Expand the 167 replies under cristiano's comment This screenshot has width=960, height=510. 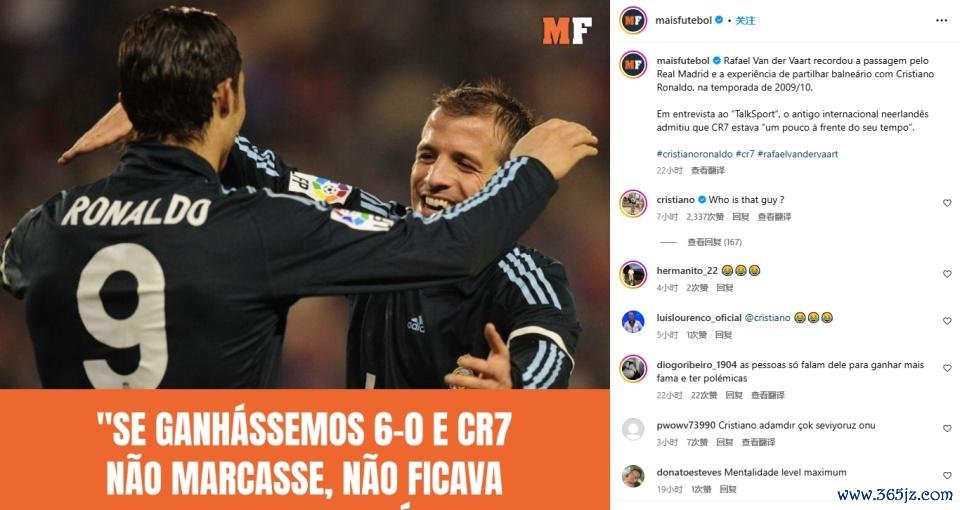point(714,242)
